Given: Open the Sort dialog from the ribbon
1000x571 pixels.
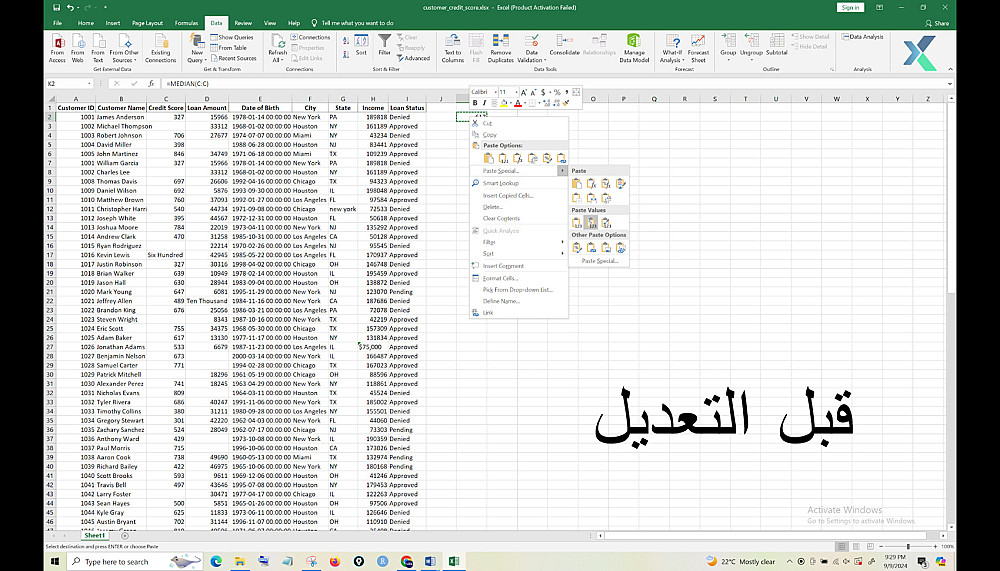Looking at the screenshot, I should tap(362, 45).
